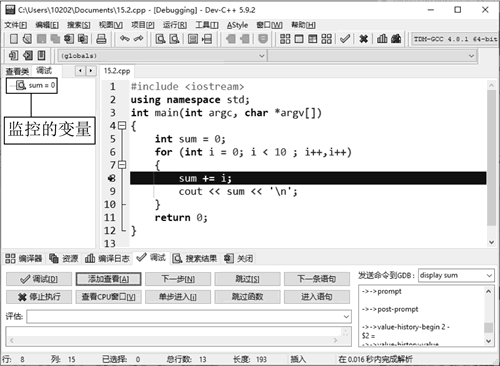The width and height of the screenshot is (500, 366).
Task: Click the Redo toolbar icon
Action: coord(138,39)
